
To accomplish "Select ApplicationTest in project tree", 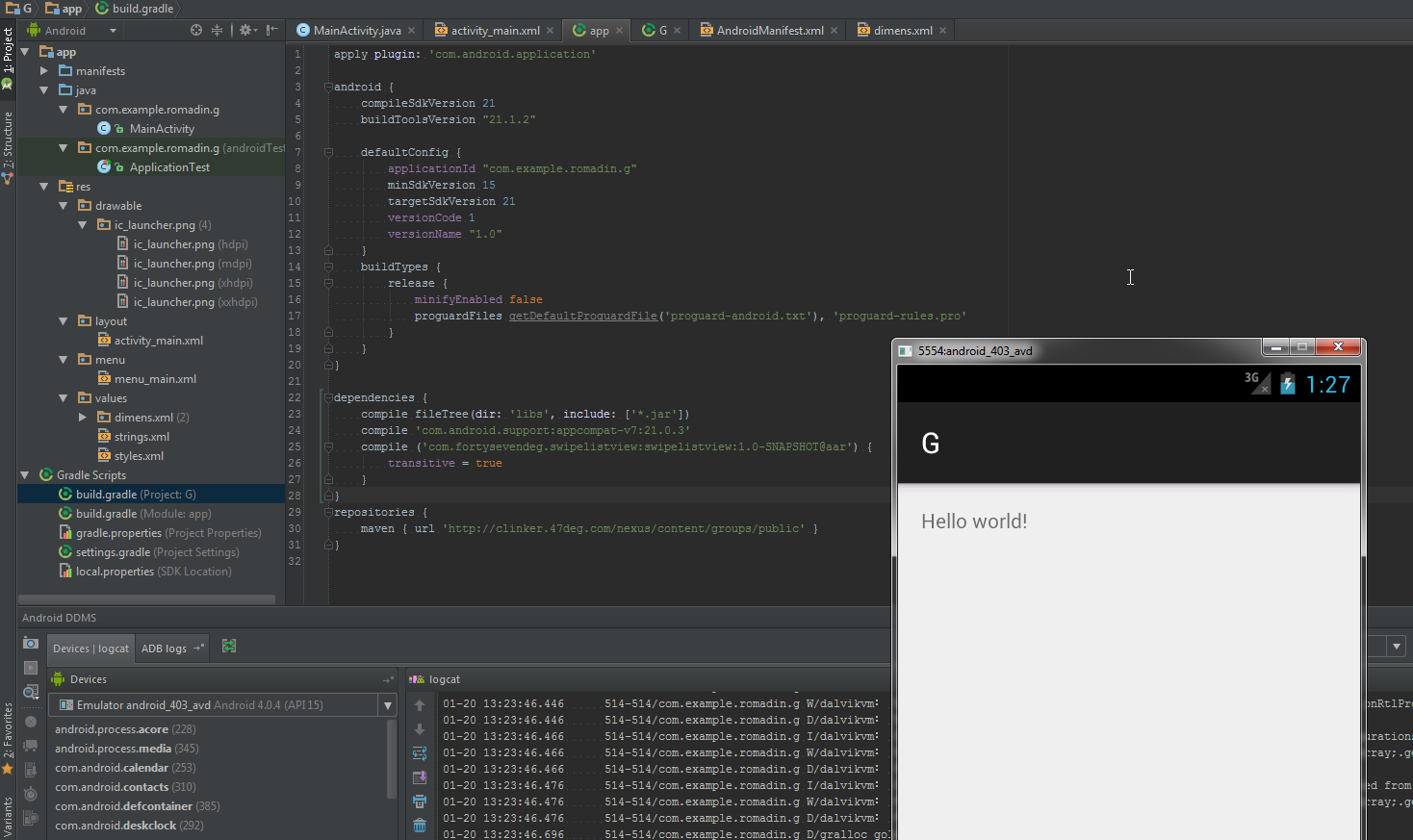I will pyautogui.click(x=169, y=167).
